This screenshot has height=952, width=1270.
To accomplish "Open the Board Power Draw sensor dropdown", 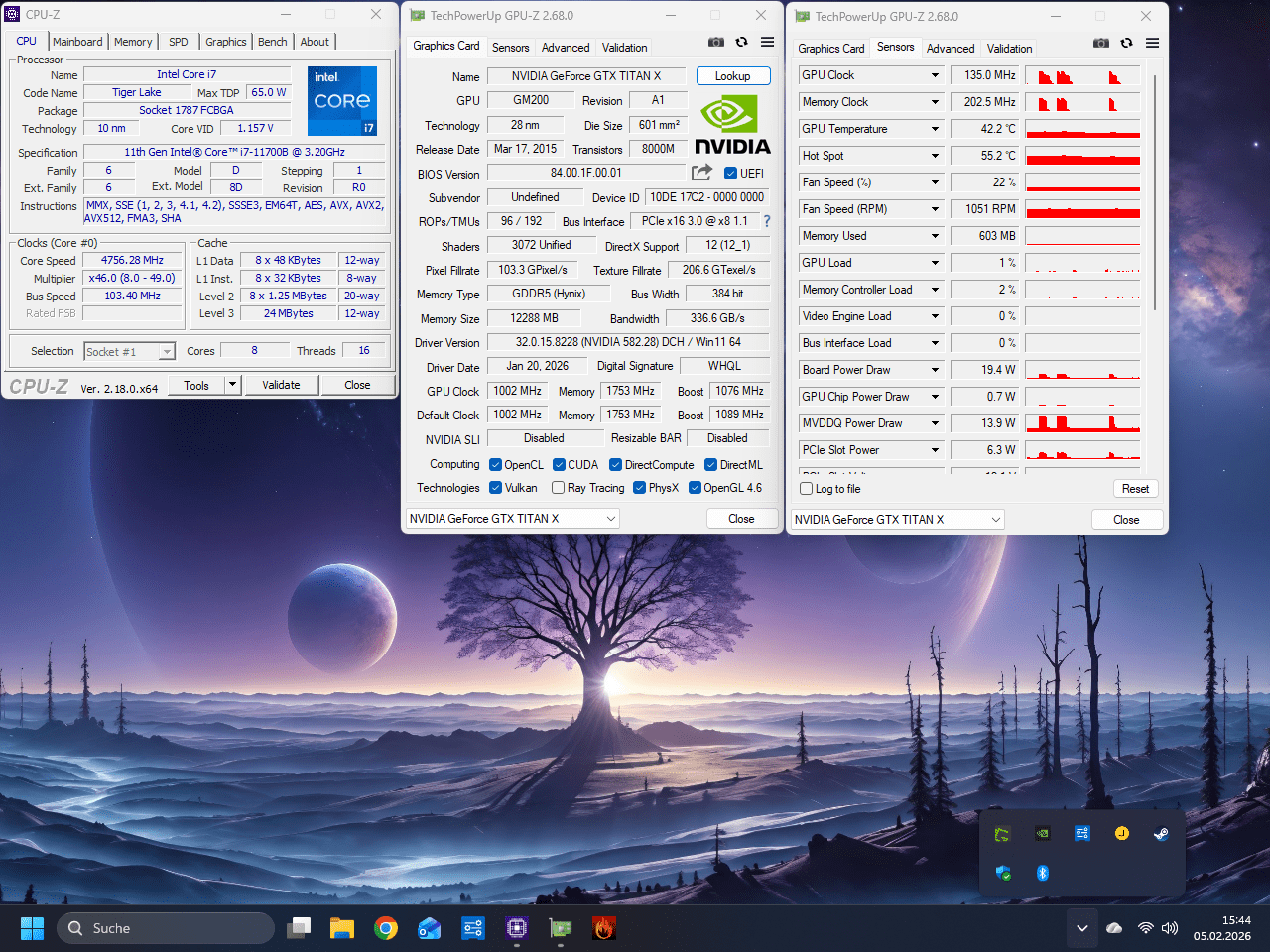I will [x=935, y=370].
